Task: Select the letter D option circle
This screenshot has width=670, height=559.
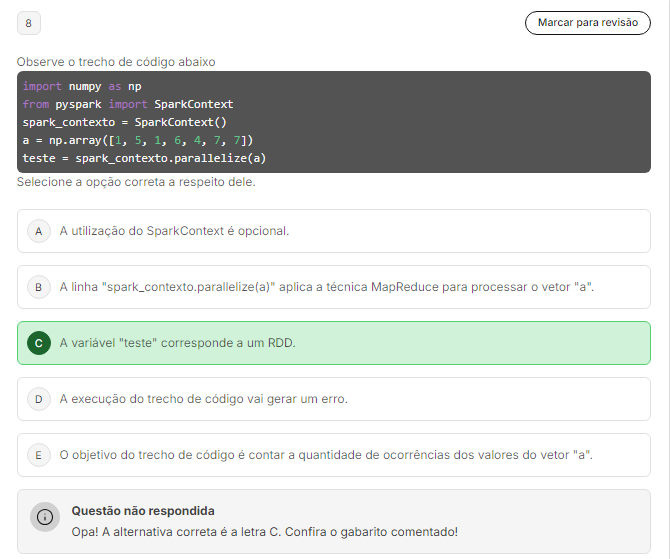Action: pyautogui.click(x=38, y=399)
